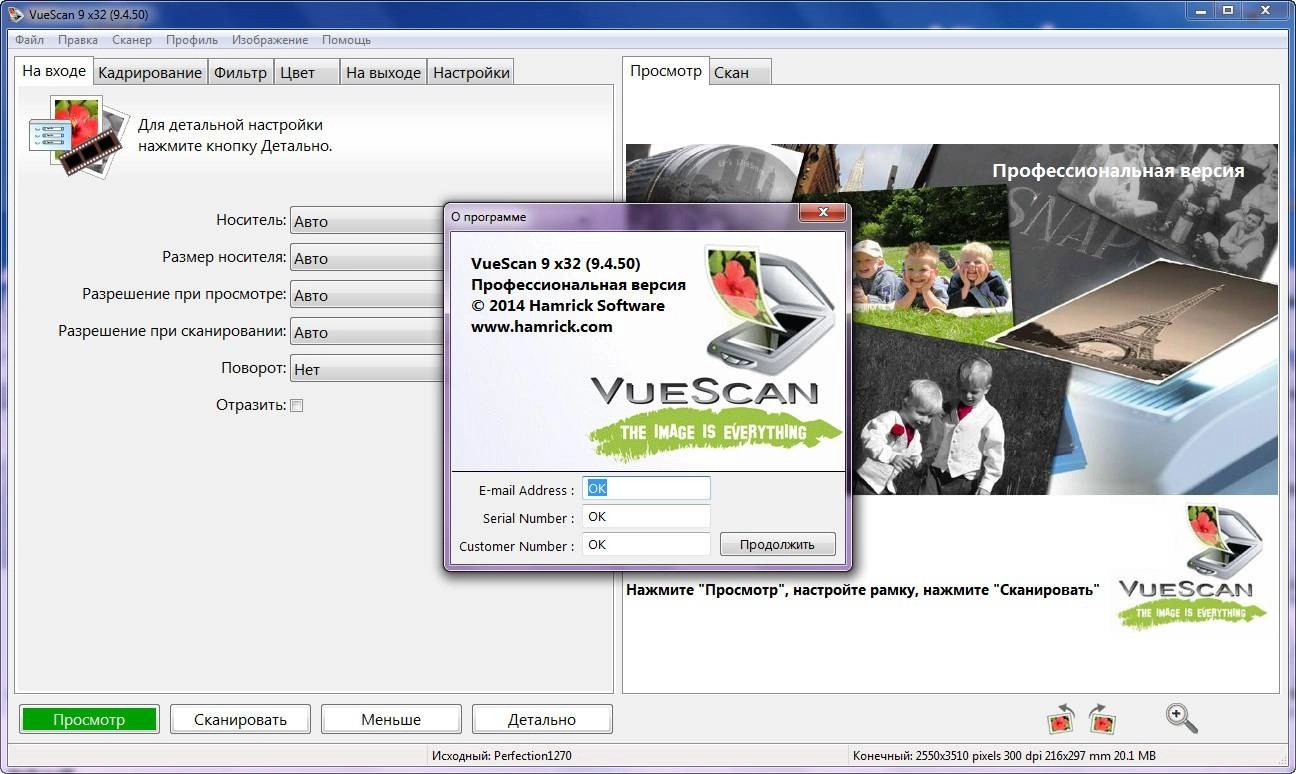Click the Сканировать button
Viewport: 1296px width, 774px height.
[240, 719]
